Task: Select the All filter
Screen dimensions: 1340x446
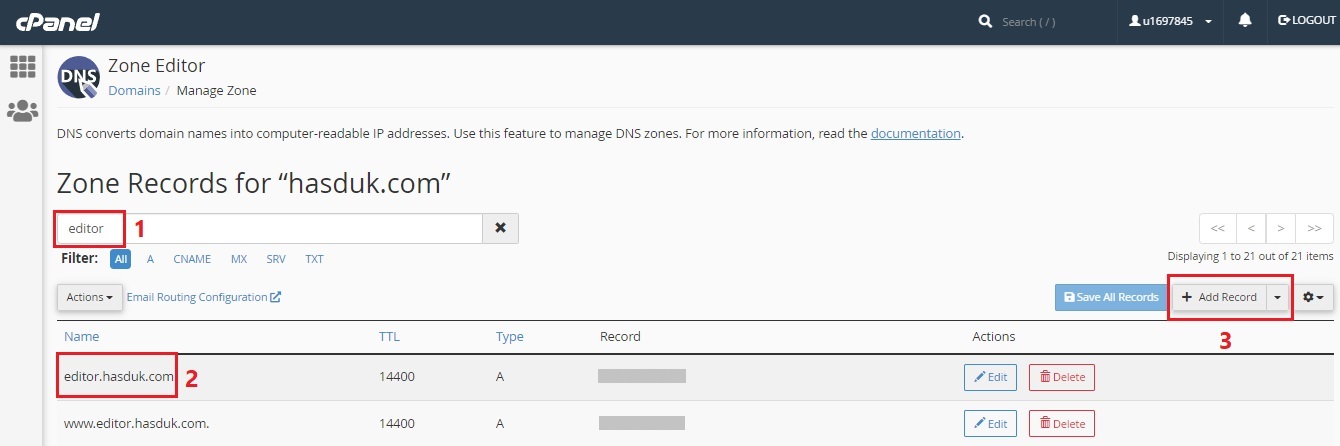Action: click(121, 259)
